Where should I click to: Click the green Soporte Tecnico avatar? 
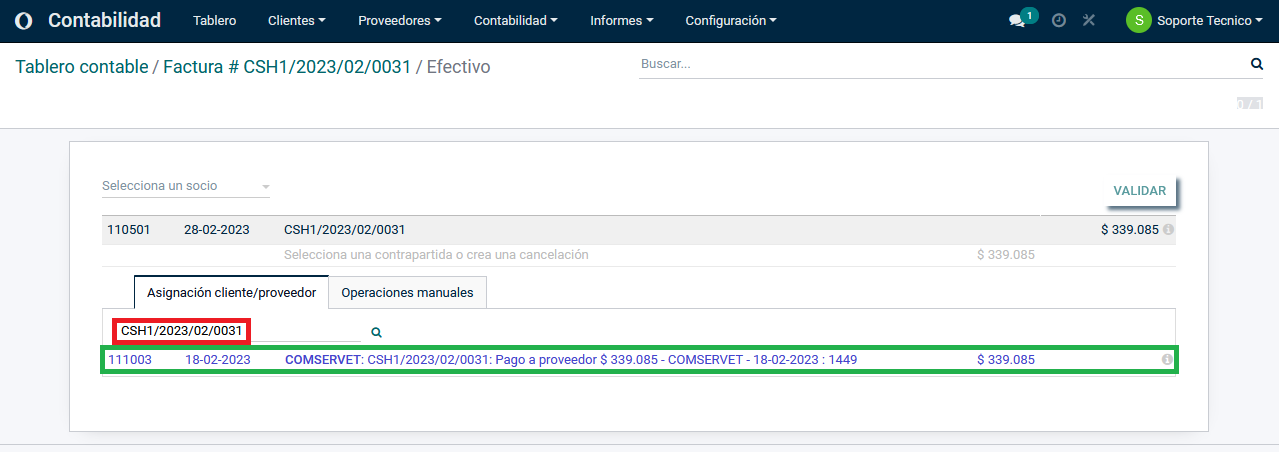coord(1138,21)
